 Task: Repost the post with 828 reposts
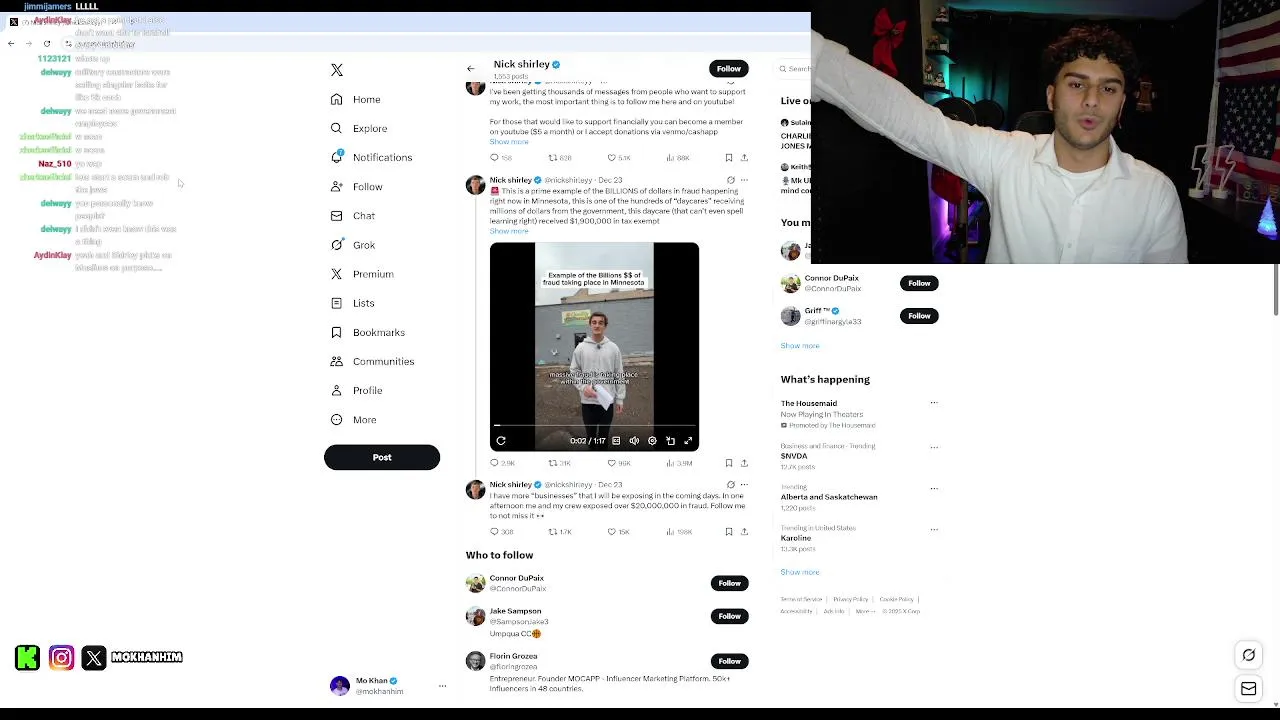(560, 158)
